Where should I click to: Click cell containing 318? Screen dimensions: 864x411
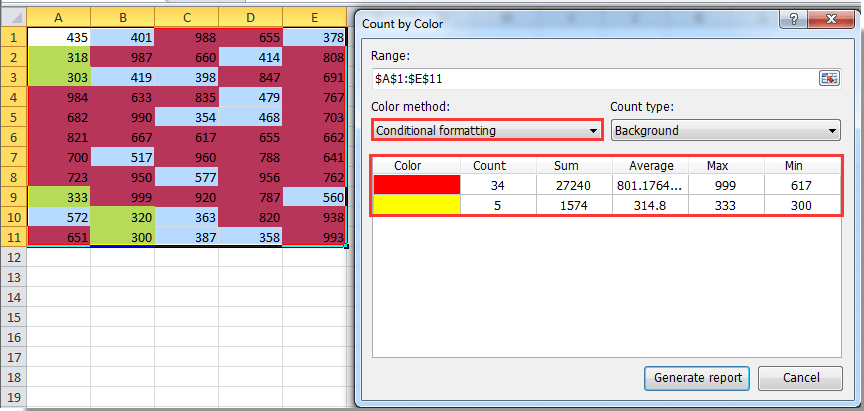pos(59,57)
